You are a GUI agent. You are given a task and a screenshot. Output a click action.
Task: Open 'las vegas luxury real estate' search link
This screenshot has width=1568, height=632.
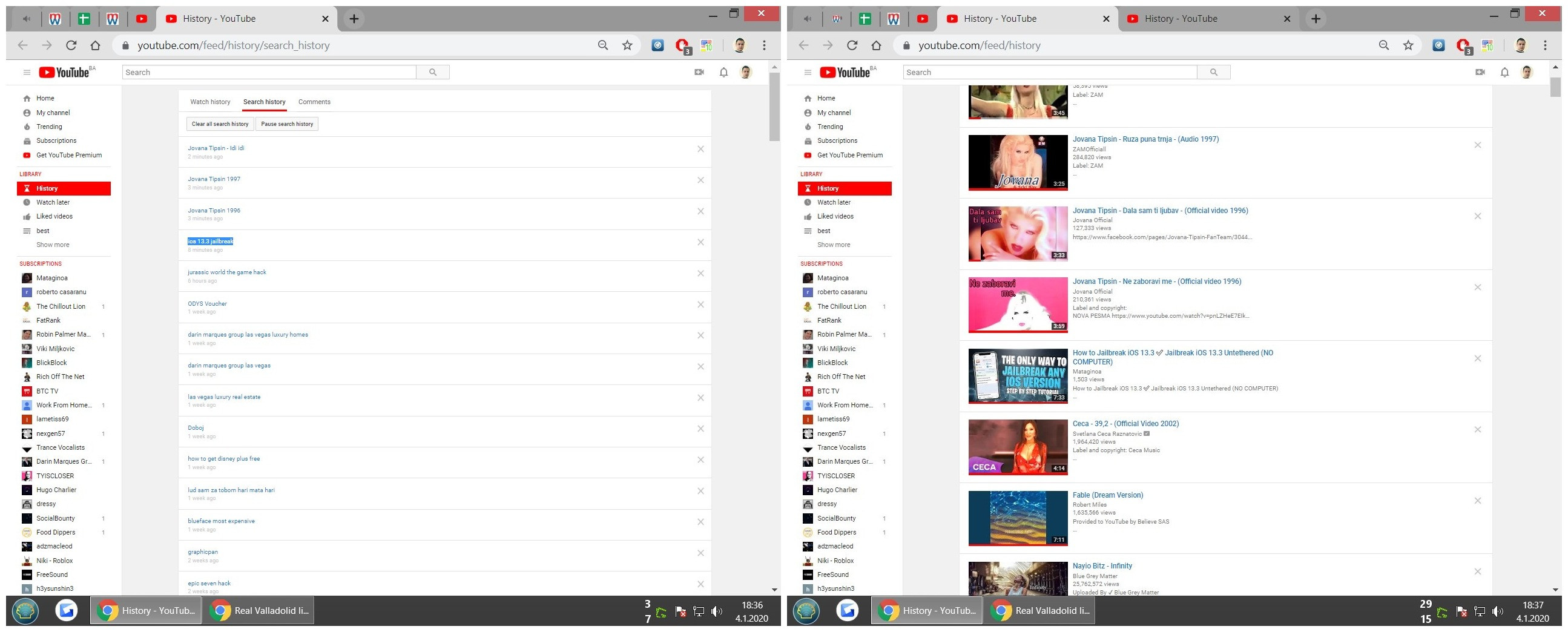224,397
